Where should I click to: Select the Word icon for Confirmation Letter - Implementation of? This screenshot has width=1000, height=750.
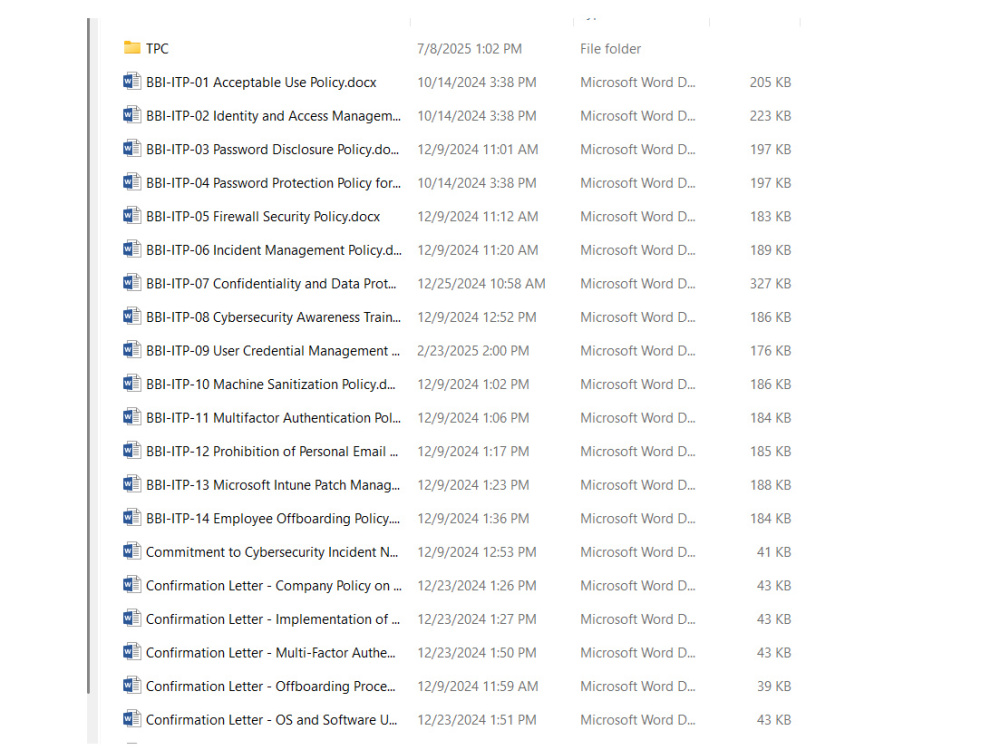coord(132,619)
